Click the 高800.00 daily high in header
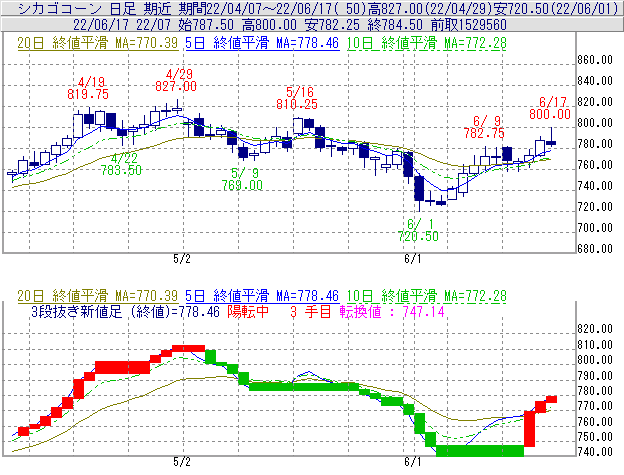624x475 pixels. [269, 25]
